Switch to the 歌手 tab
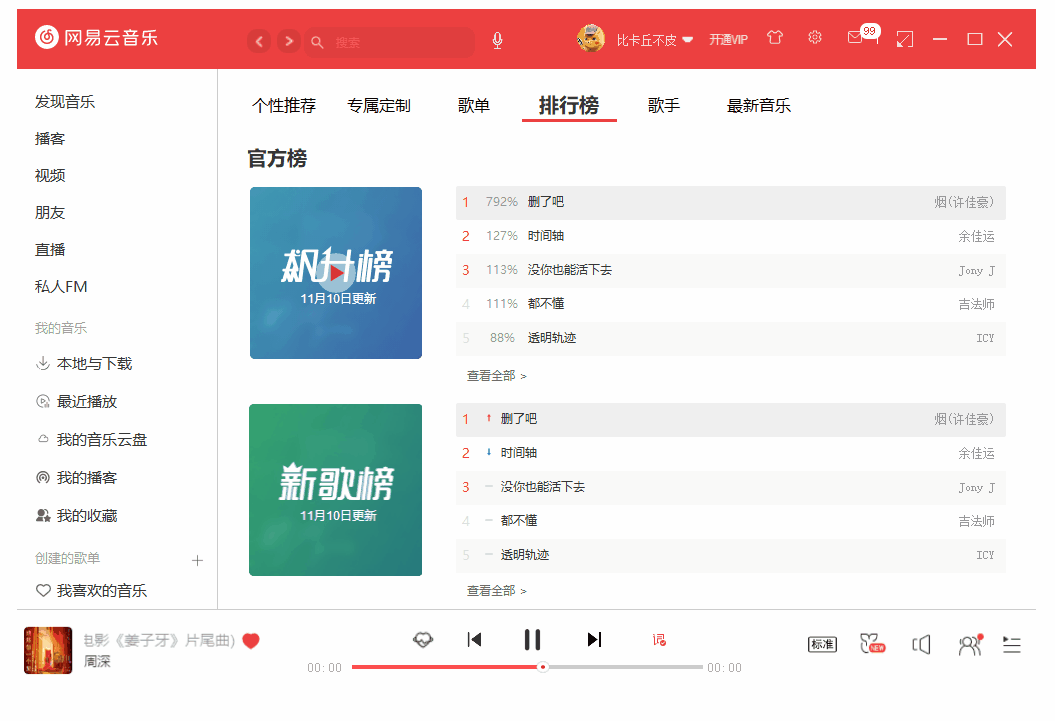 (664, 106)
